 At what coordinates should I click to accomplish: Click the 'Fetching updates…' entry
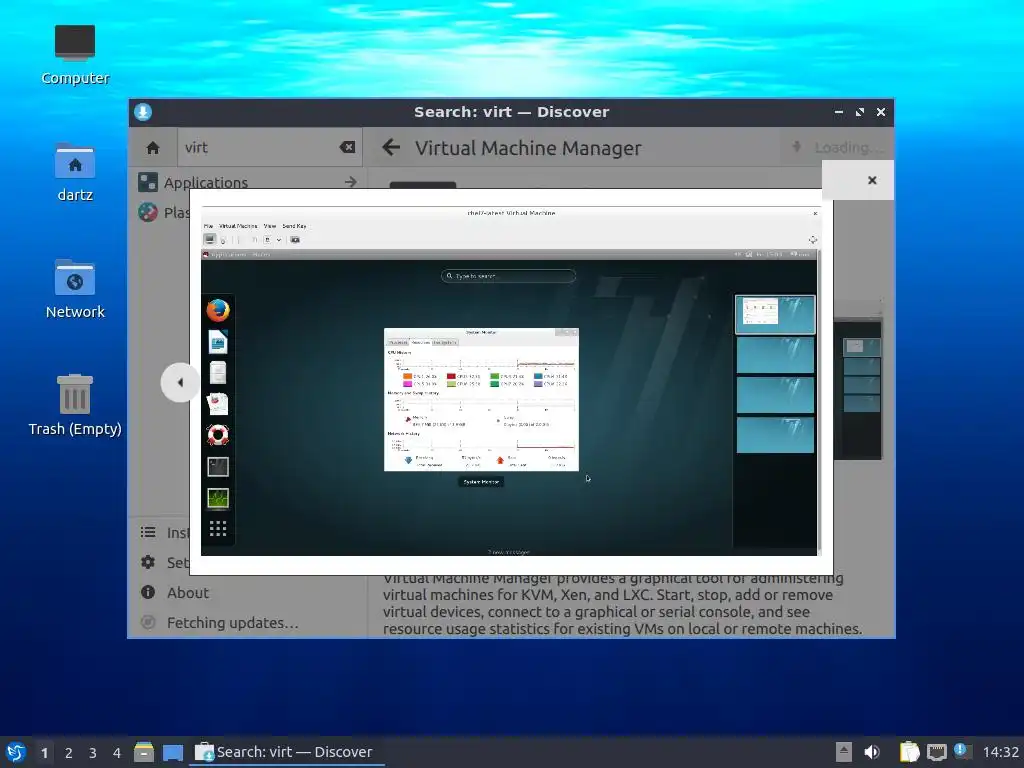tap(232, 622)
